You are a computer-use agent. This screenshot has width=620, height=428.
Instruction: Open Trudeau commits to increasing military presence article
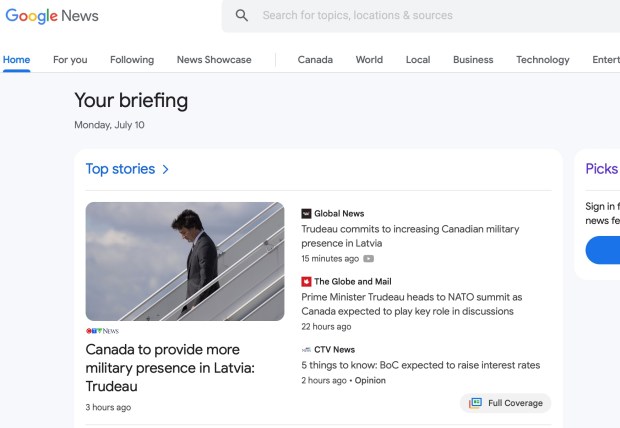(x=410, y=236)
